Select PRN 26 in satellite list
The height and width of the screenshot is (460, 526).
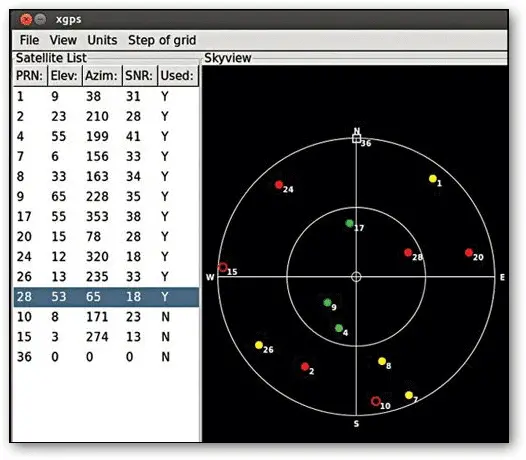pos(106,277)
